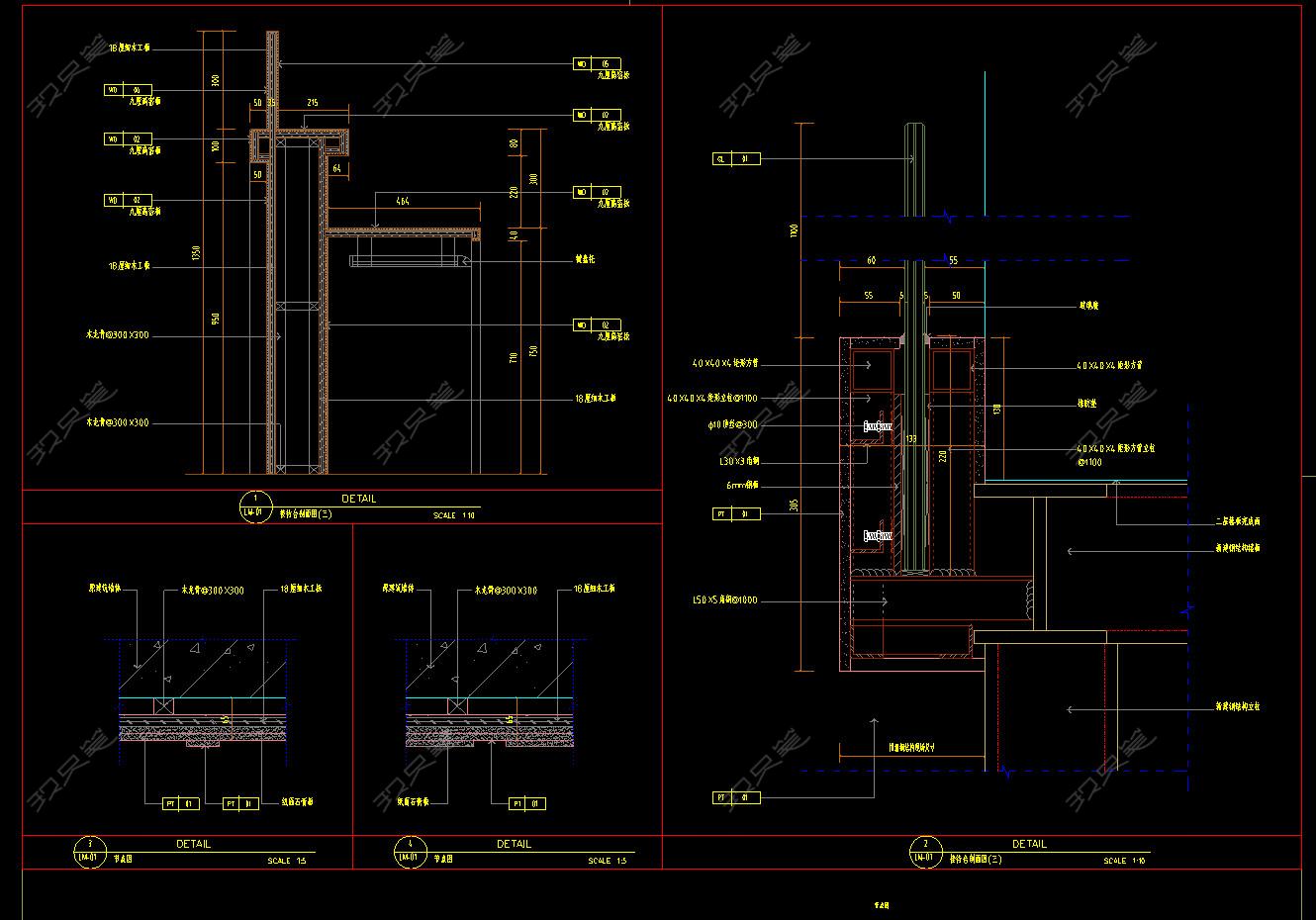Screen dimensions: 1316x920
Task: Select the lowest PT 01 tag in detail 2
Action: tap(735, 796)
